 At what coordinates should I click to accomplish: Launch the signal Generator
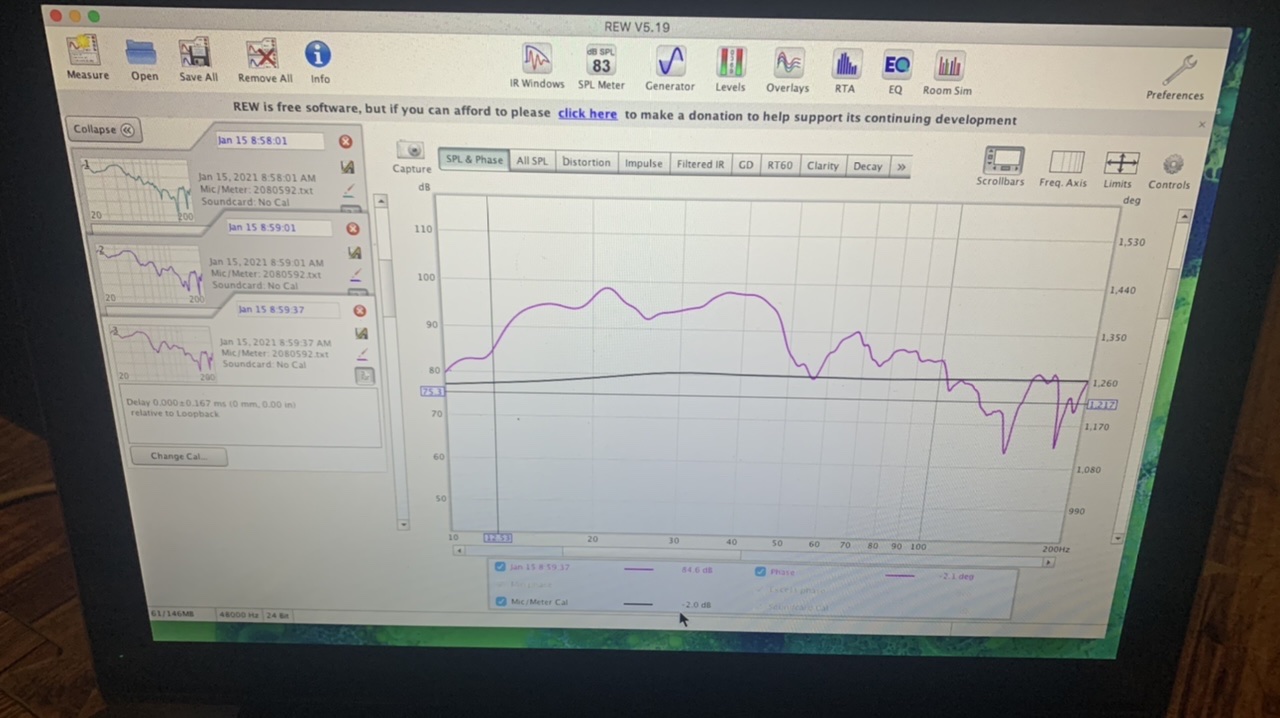coord(669,65)
